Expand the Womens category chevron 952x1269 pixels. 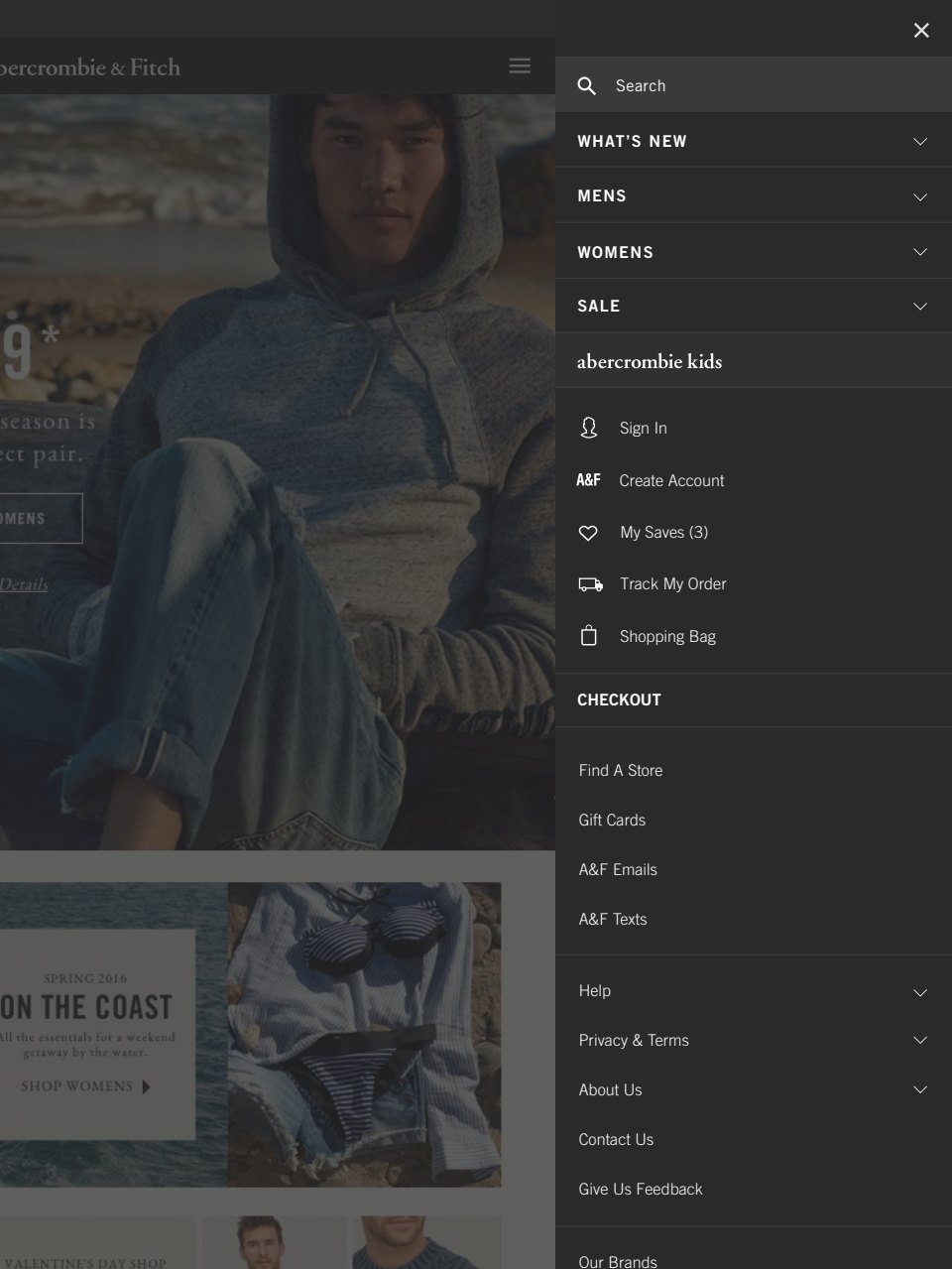[x=919, y=252]
